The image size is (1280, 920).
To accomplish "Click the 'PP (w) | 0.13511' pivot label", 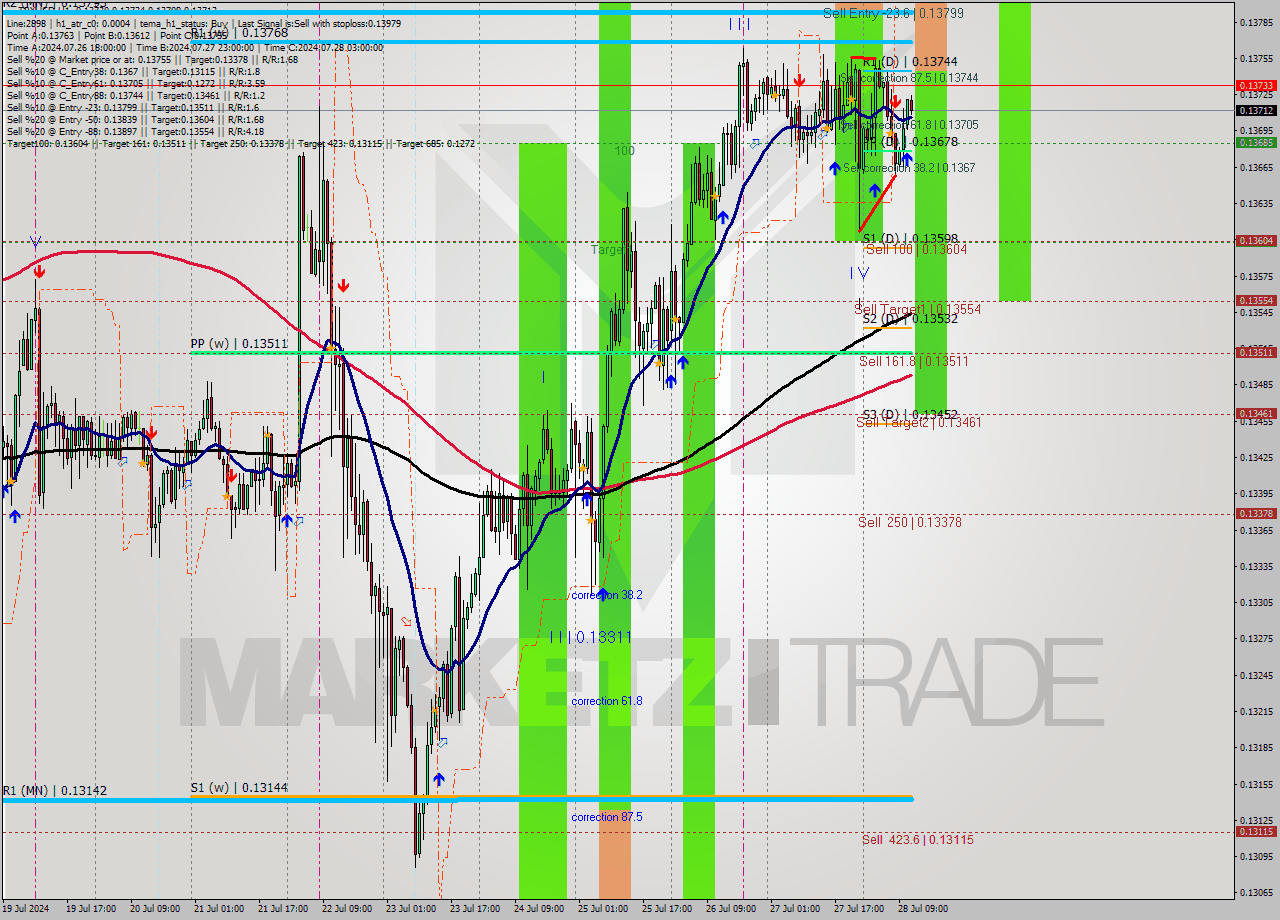I will pos(239,344).
